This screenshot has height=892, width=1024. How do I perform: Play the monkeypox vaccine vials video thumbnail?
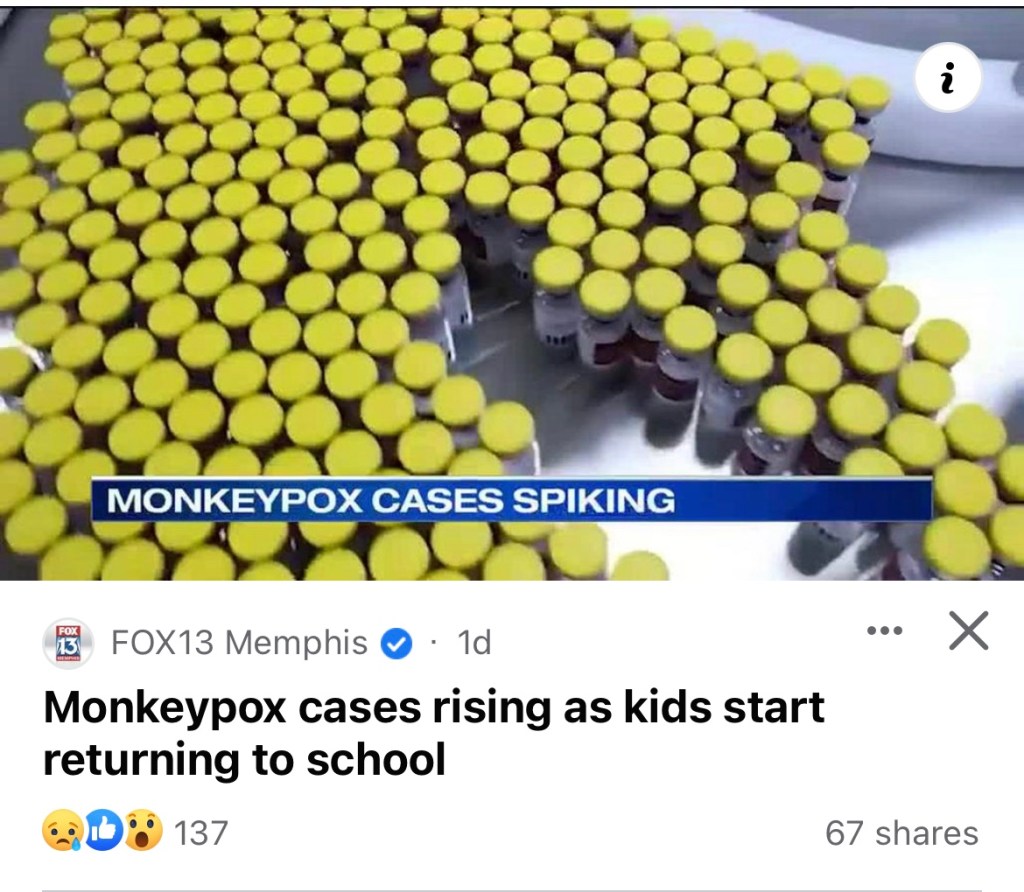[x=512, y=293]
